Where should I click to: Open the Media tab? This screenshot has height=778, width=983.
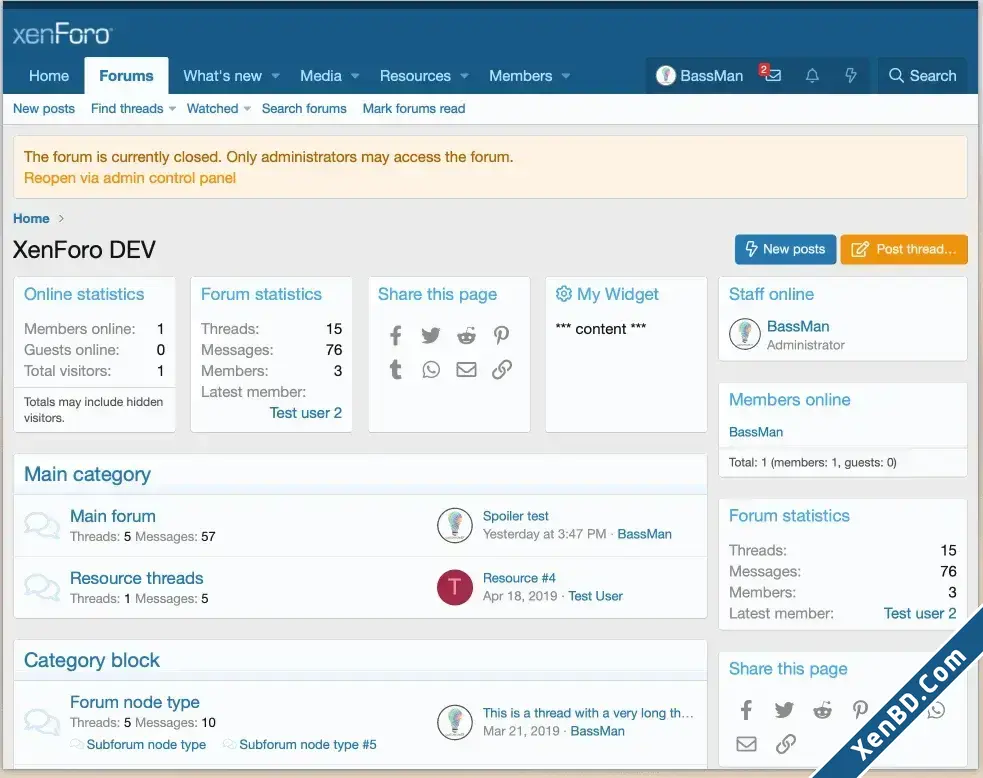coord(321,76)
